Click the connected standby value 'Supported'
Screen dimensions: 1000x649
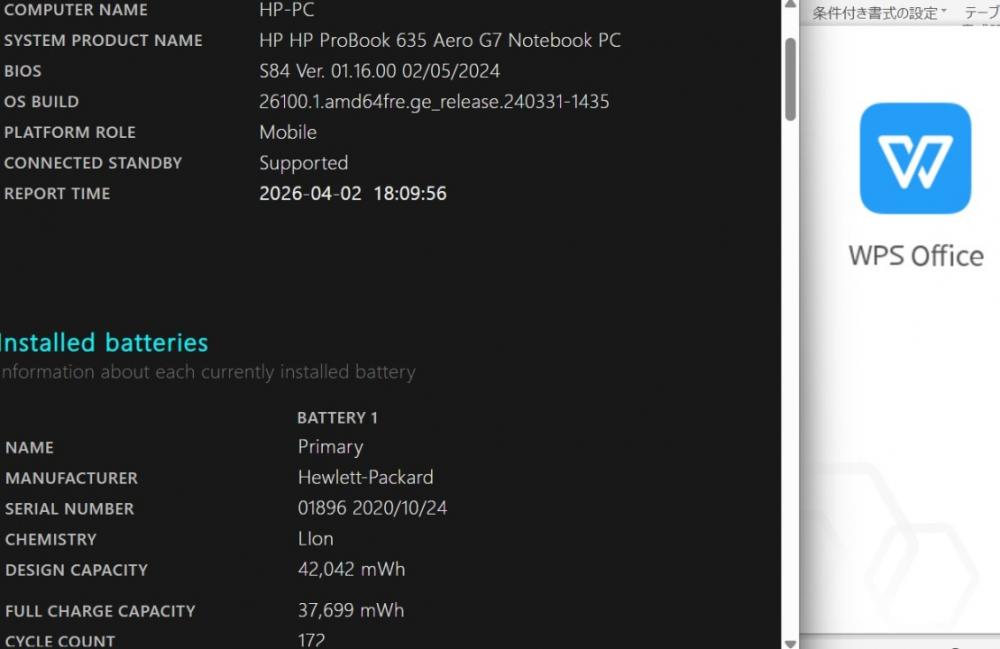tap(304, 163)
